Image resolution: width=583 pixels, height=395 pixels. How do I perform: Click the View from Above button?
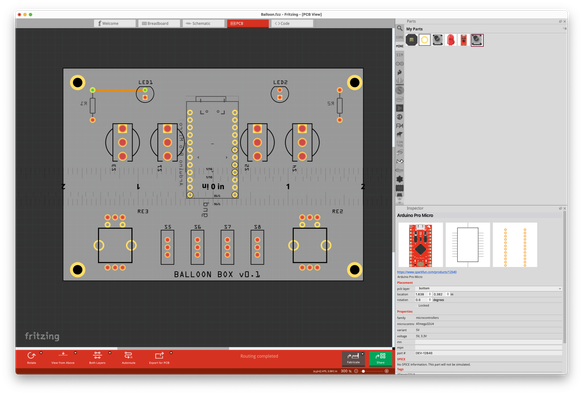[63, 357]
